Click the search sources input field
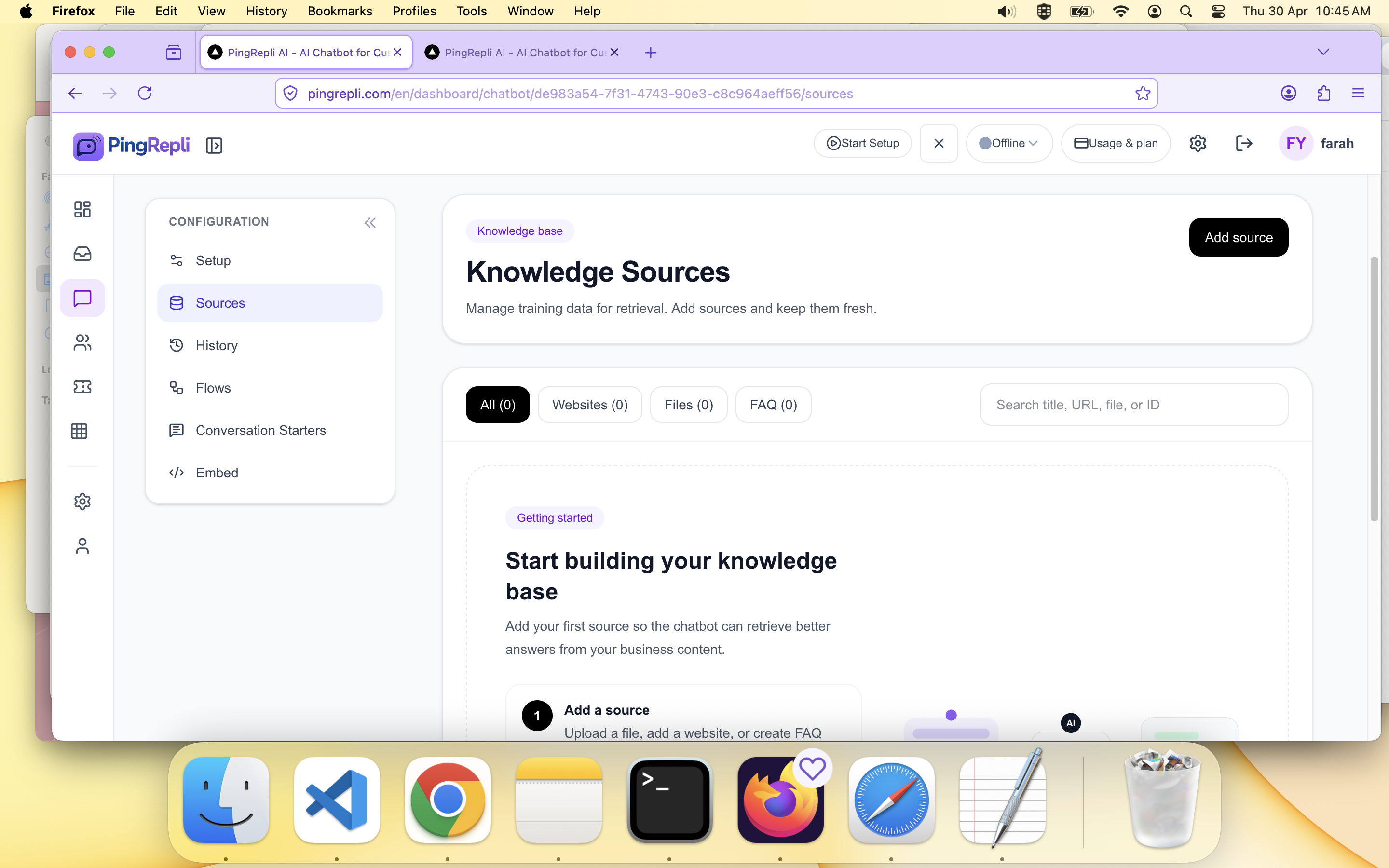Screen dimensions: 1389x868 (1133, 405)
